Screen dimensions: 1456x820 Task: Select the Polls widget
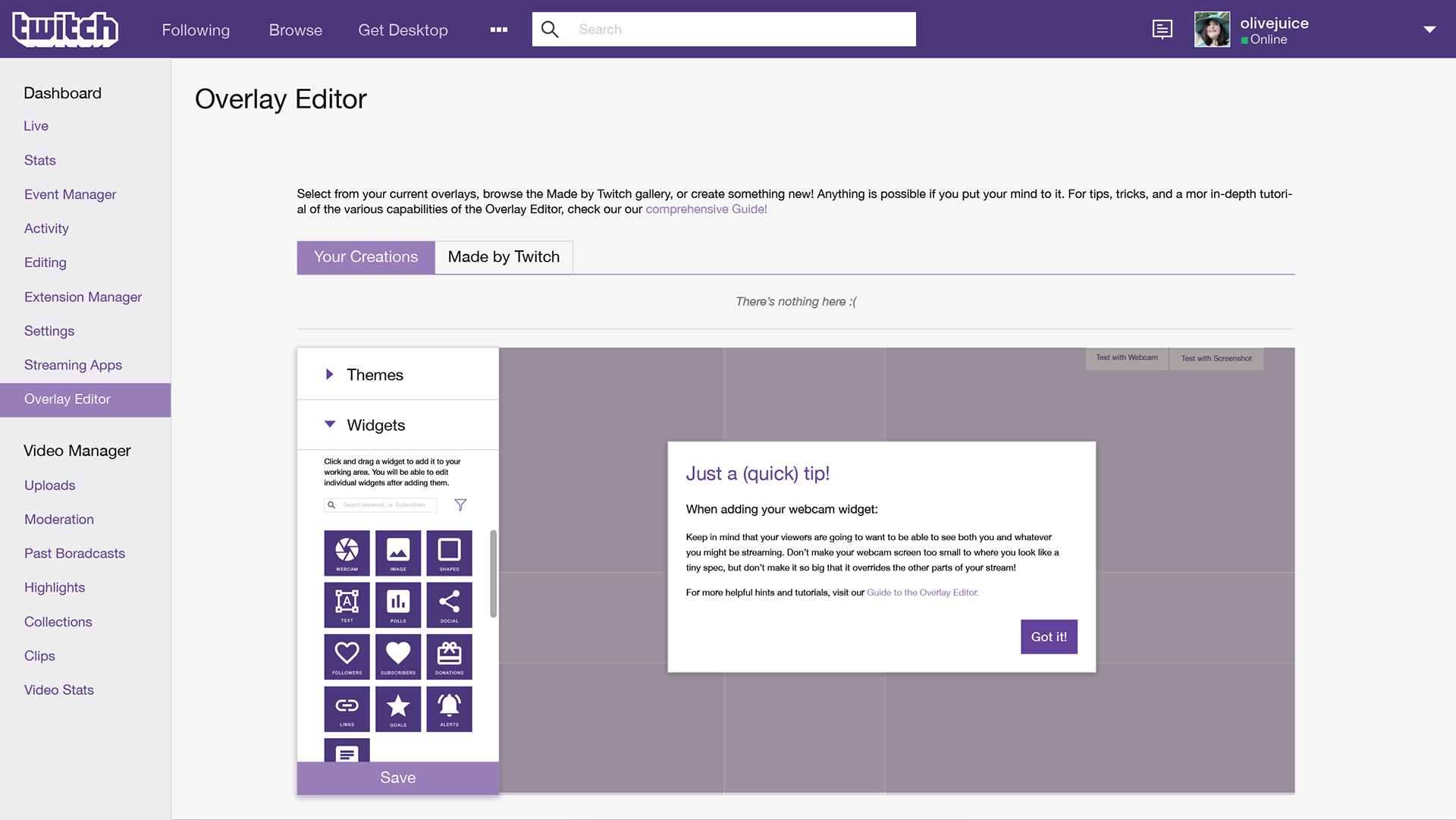(398, 605)
